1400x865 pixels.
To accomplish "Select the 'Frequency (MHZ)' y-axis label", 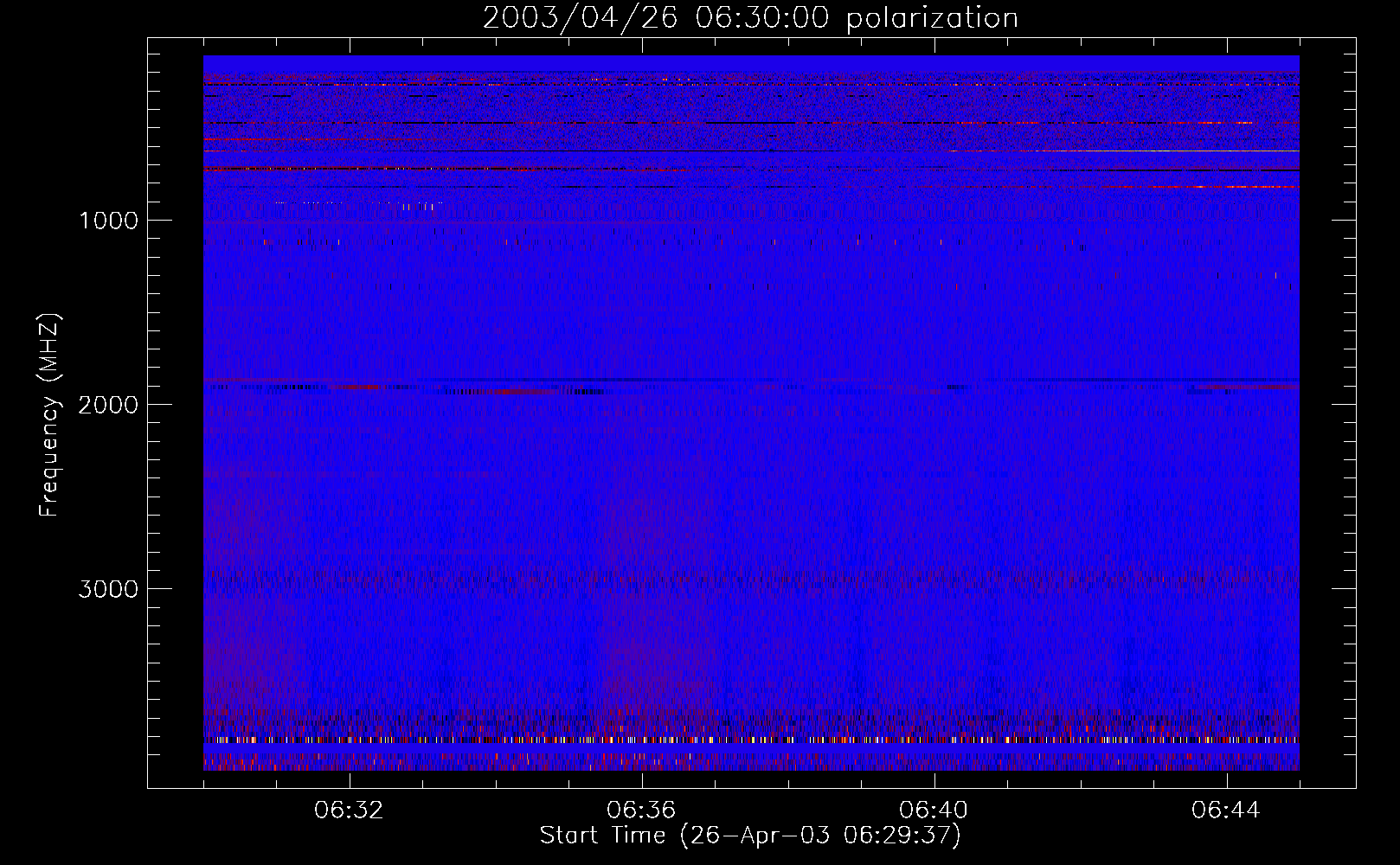I will click(x=48, y=415).
